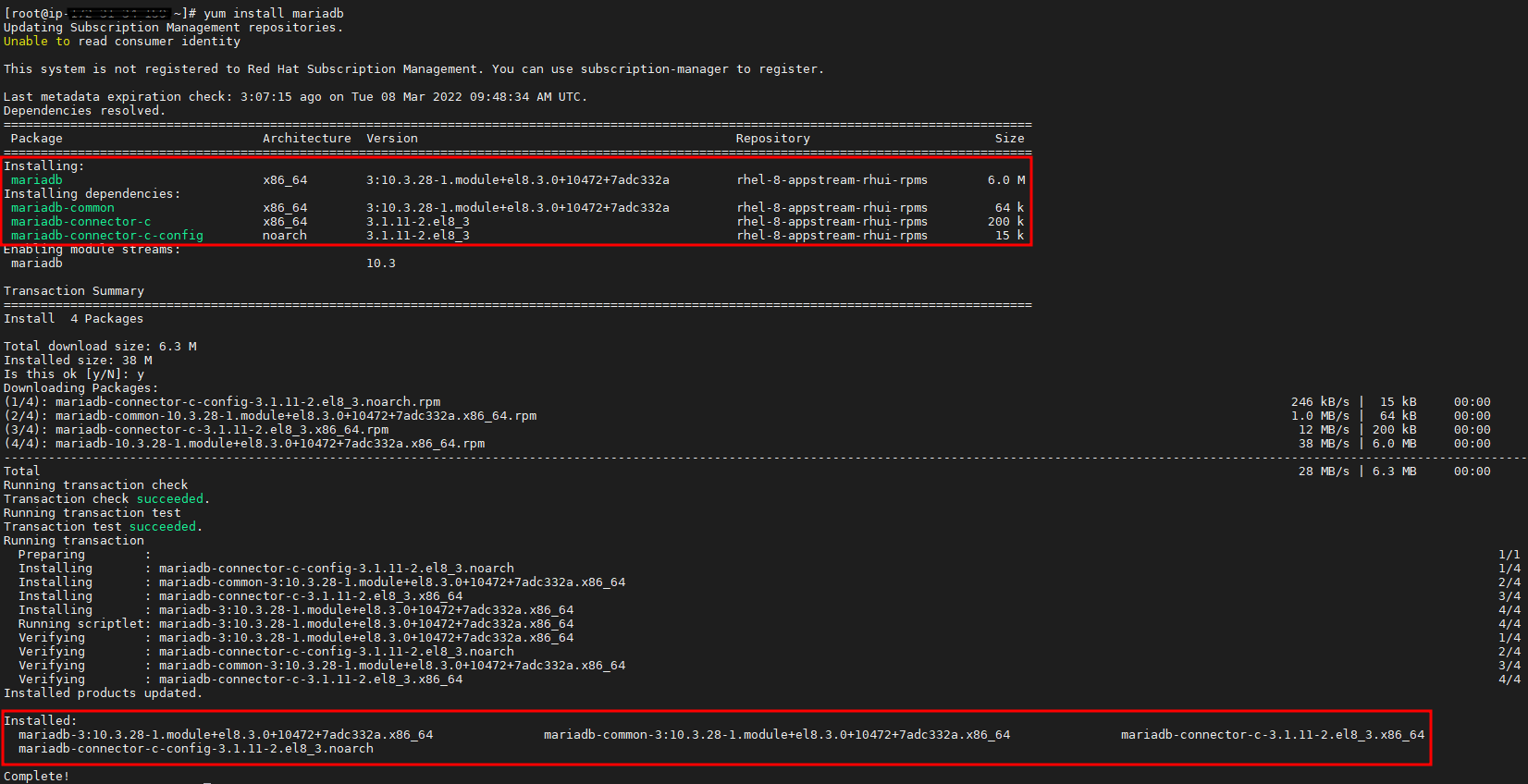This screenshot has width=1528, height=784.
Task: Select 'Unable to read consumer identity' warning line
Action: click(122, 41)
